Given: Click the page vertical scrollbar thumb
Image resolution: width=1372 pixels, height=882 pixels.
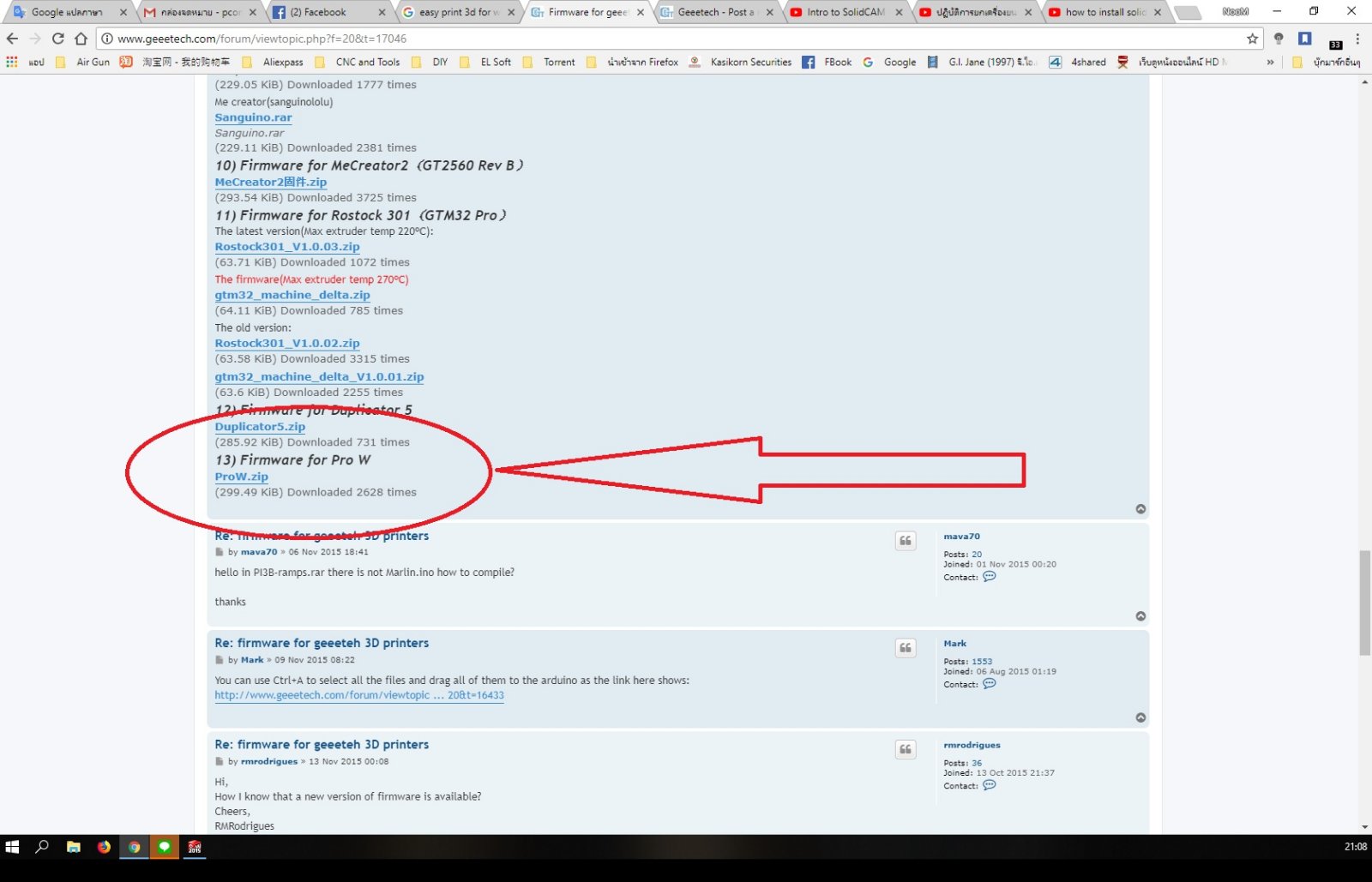Looking at the screenshot, I should (1364, 603).
